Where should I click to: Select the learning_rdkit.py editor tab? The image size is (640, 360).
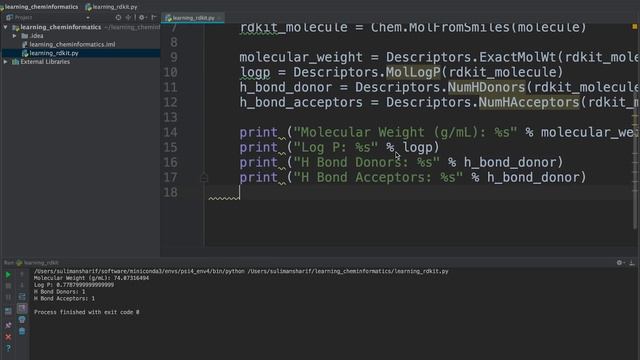(193, 18)
